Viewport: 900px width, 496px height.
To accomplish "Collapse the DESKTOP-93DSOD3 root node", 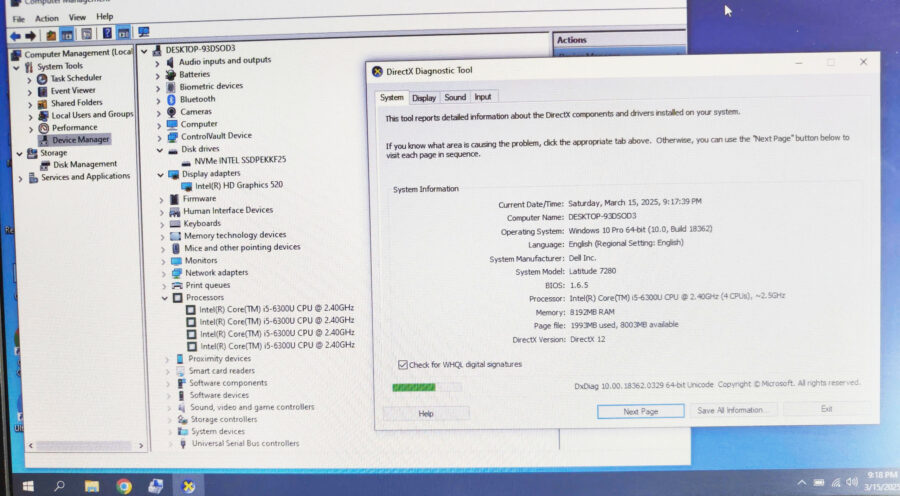I will (144, 52).
